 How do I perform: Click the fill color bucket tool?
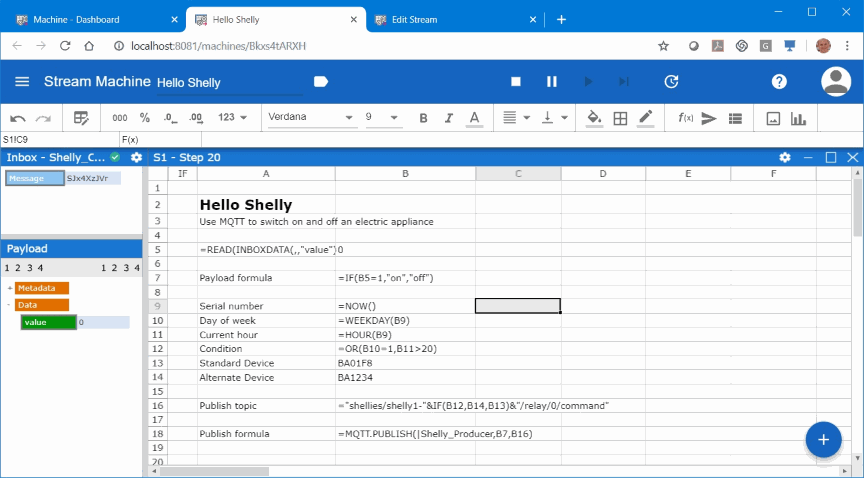(594, 118)
